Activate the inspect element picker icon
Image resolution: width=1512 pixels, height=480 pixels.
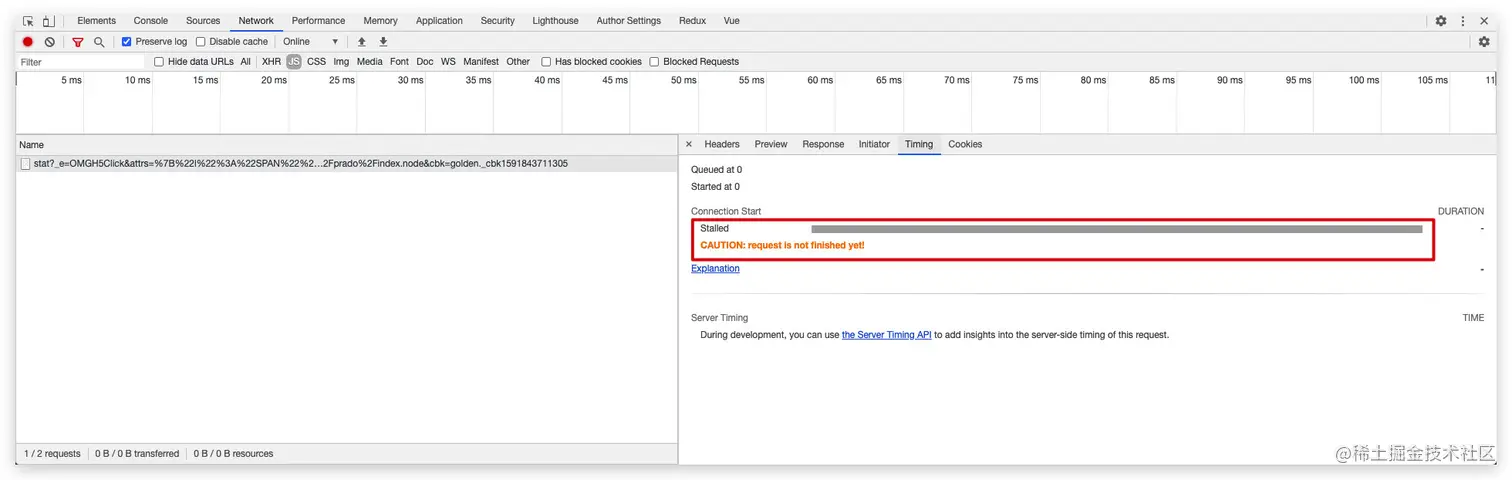click(28, 21)
